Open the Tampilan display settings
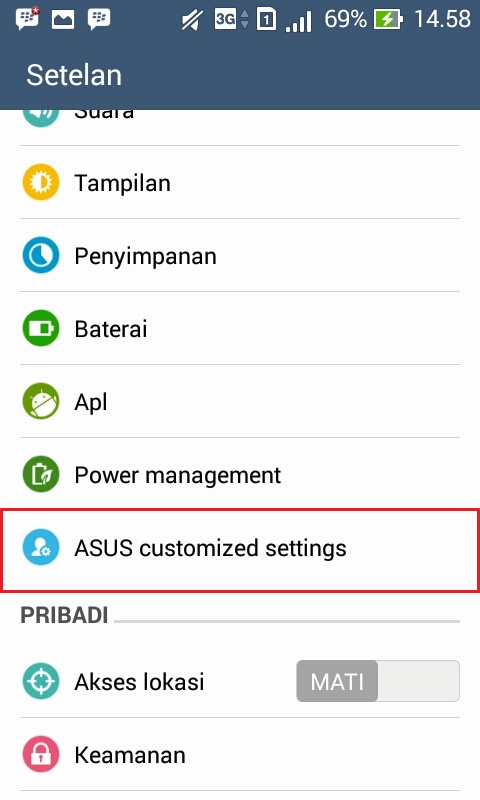This screenshot has height=800, width=480. 240,182
